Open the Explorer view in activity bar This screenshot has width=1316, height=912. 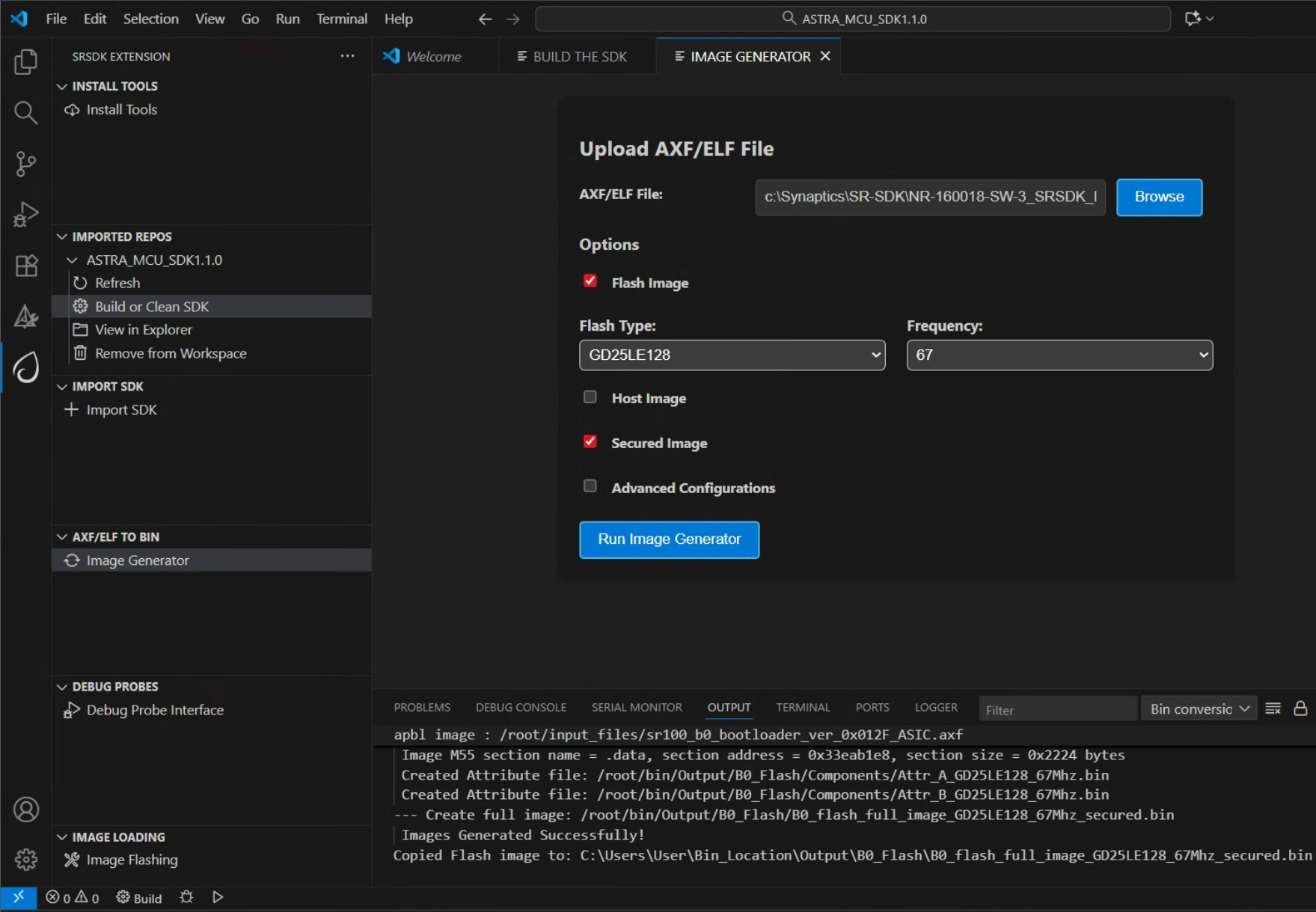[25, 62]
